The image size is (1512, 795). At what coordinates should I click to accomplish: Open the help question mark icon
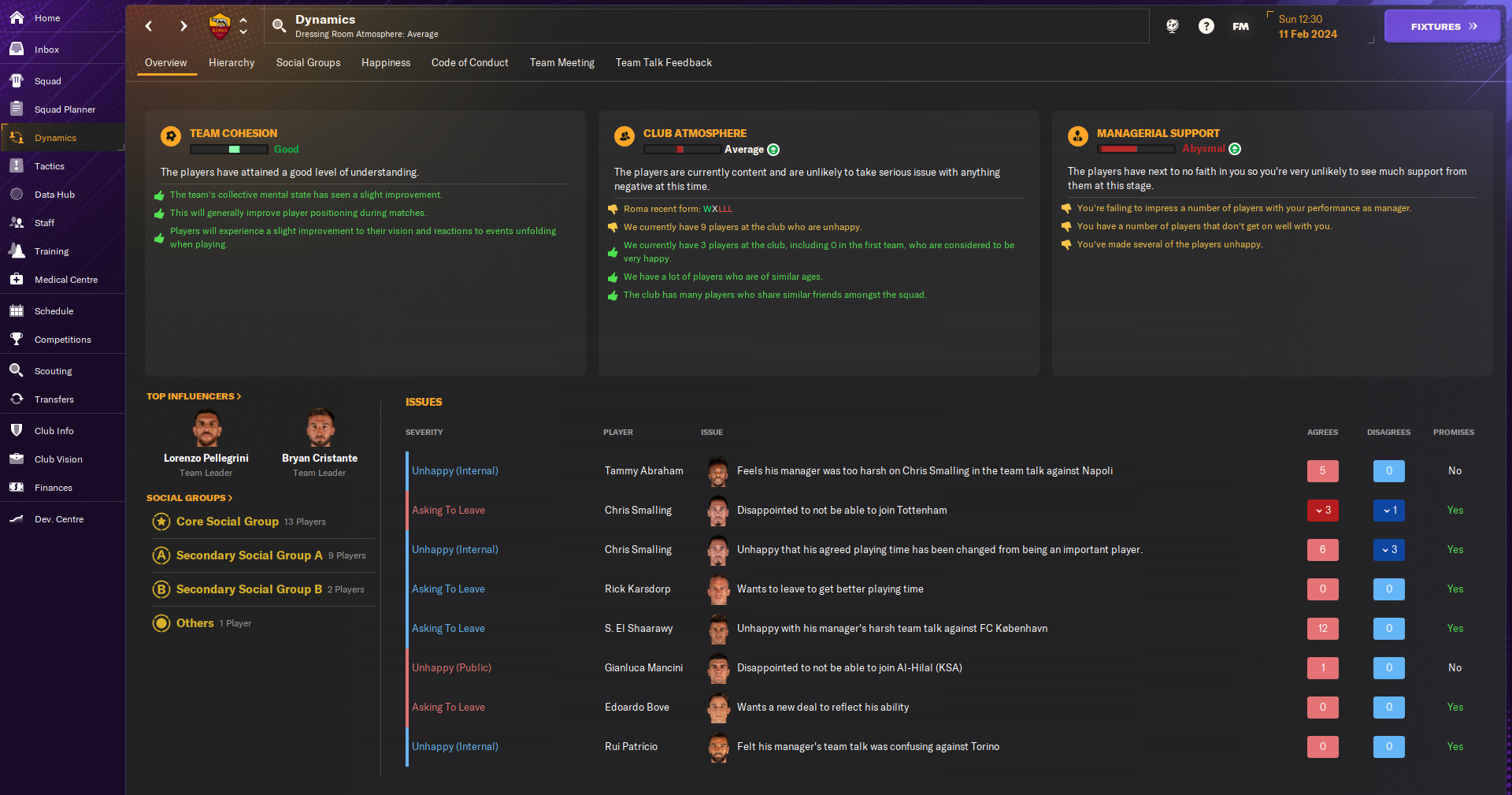point(1206,26)
